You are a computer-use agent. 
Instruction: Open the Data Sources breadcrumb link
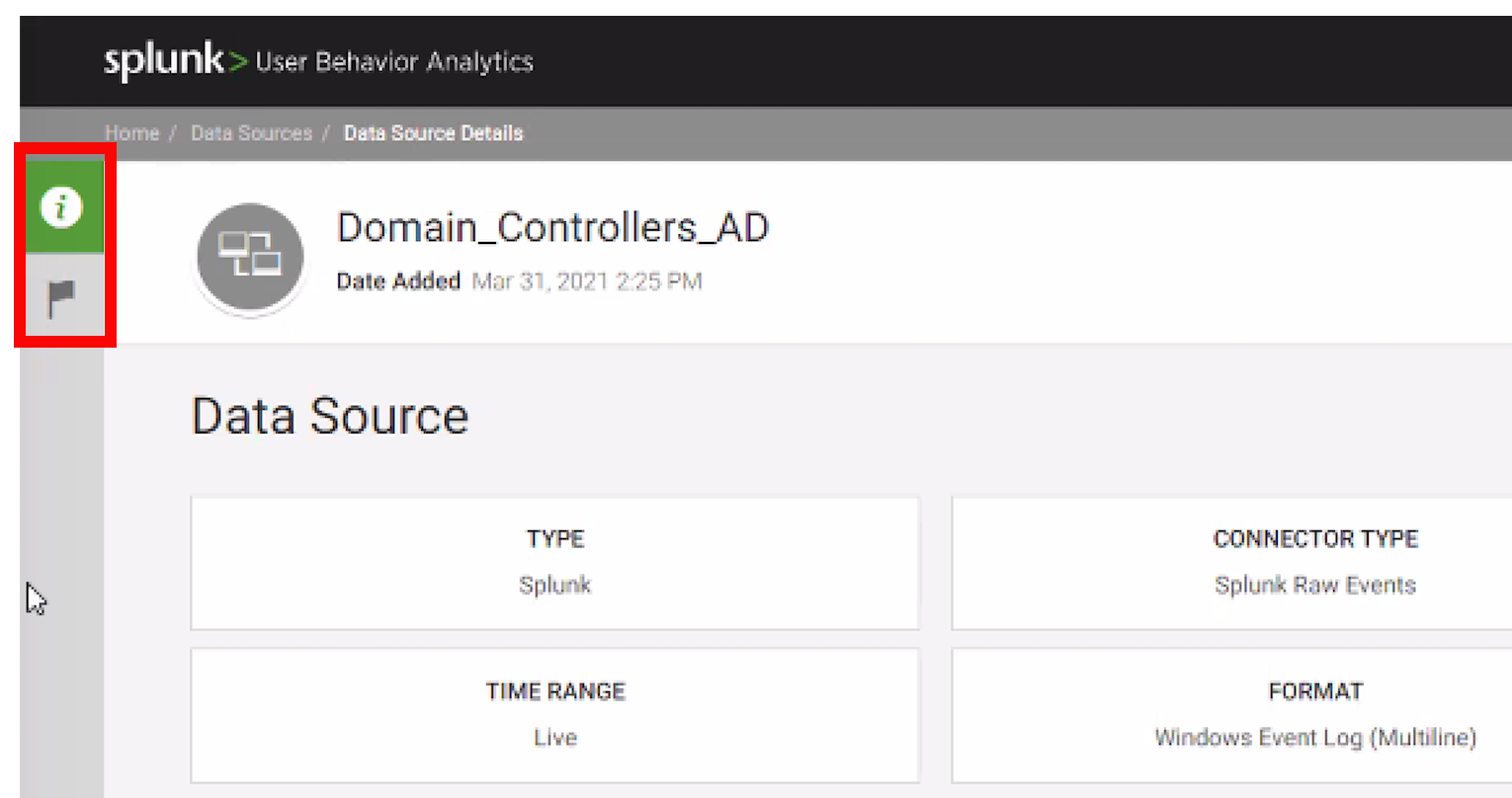(251, 132)
